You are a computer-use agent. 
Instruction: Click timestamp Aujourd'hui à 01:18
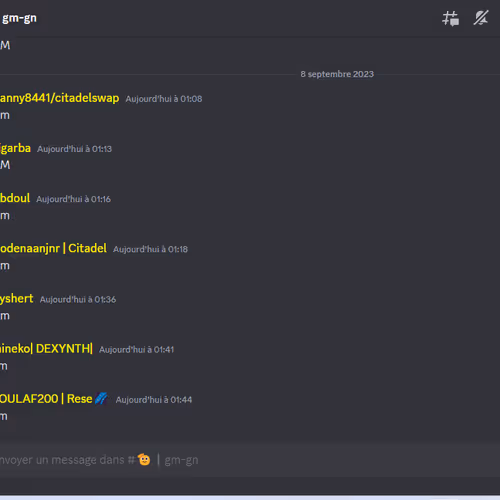150,249
